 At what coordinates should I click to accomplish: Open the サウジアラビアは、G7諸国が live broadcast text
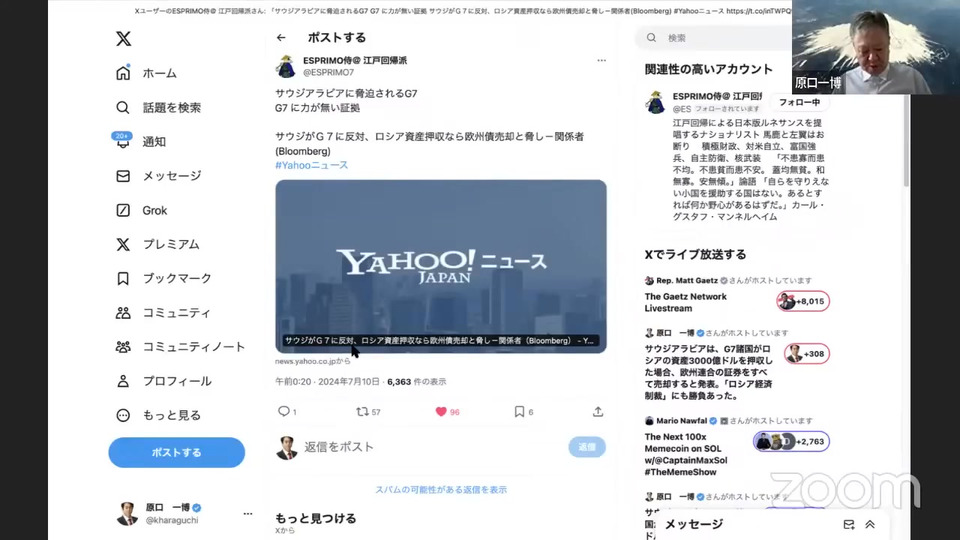(708, 372)
